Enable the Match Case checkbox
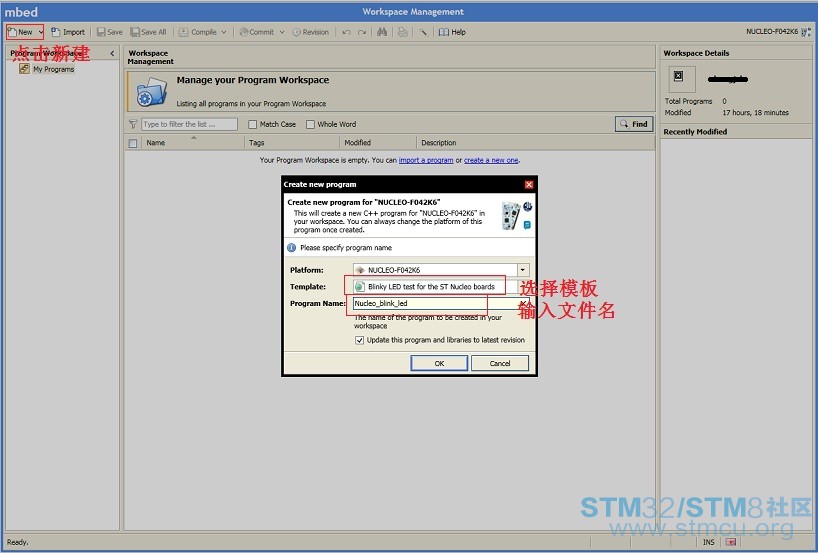Image resolution: width=818 pixels, height=553 pixels. tap(252, 124)
